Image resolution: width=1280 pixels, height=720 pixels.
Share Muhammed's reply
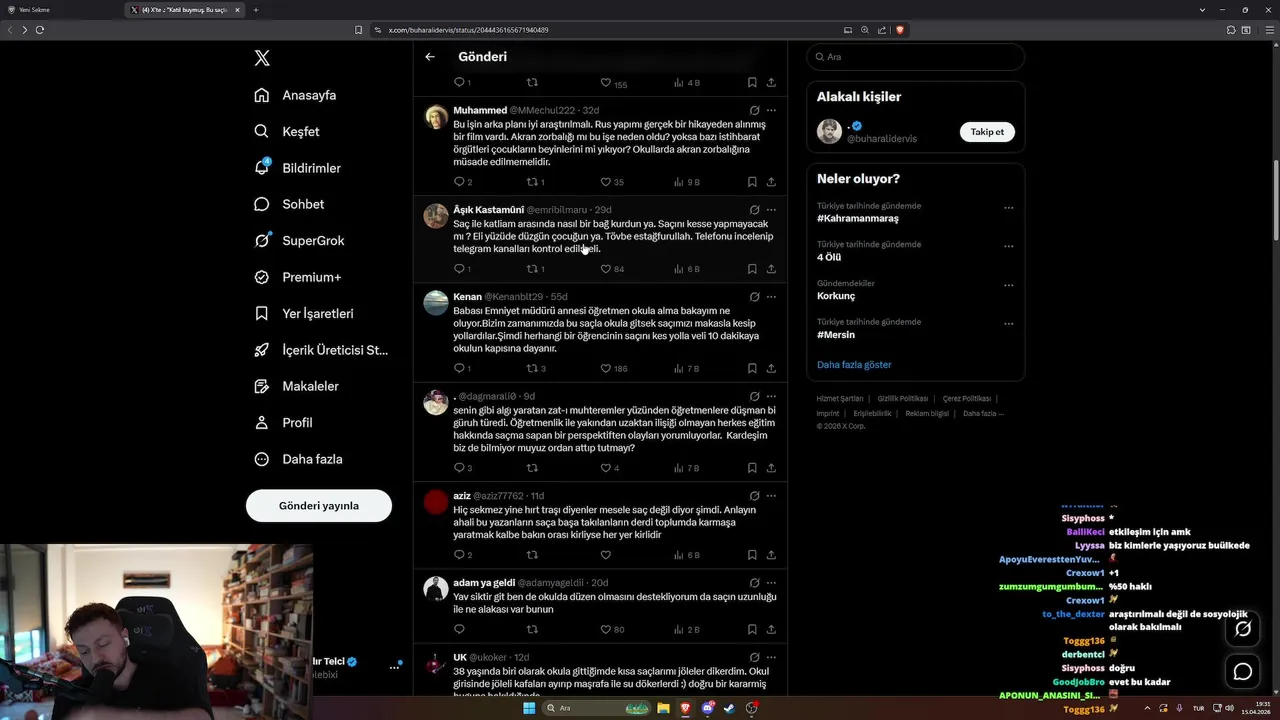coord(771,182)
